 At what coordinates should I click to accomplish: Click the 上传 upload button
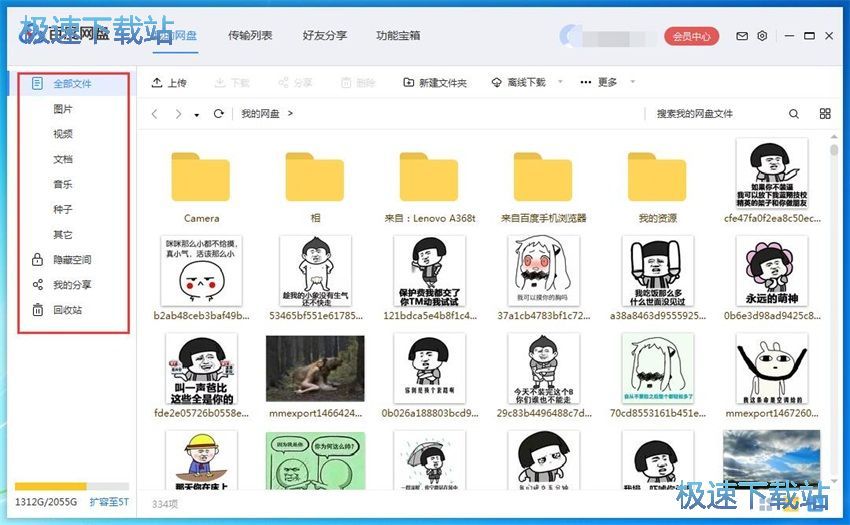(169, 82)
